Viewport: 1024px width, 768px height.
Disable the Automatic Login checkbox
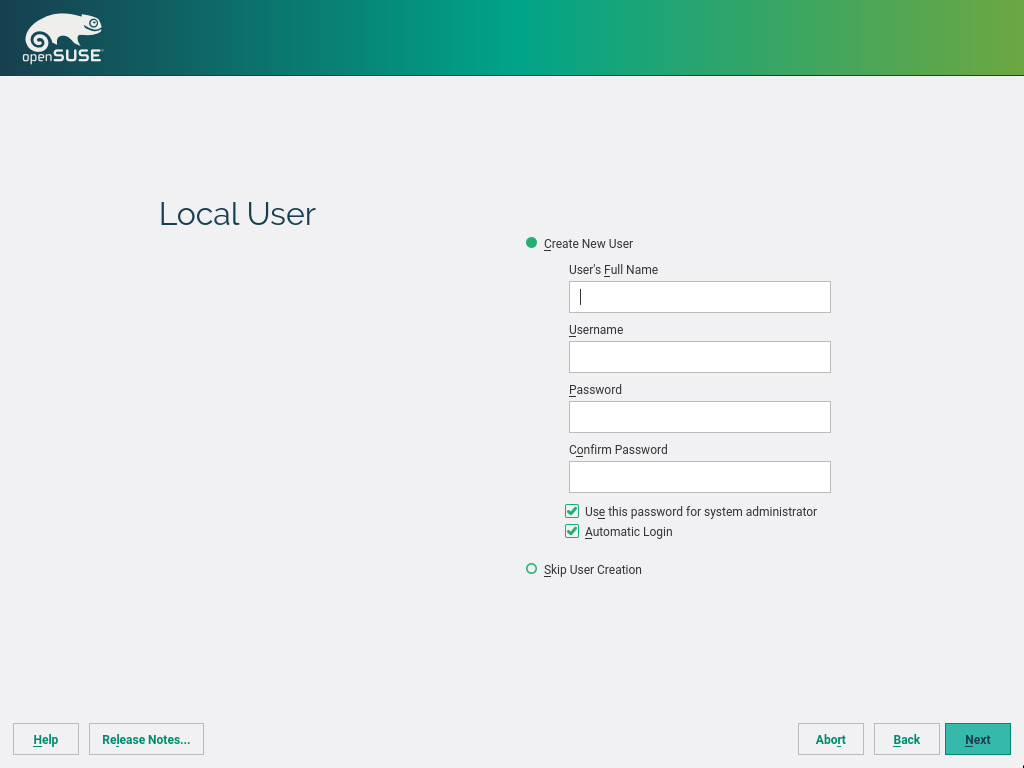(x=573, y=531)
